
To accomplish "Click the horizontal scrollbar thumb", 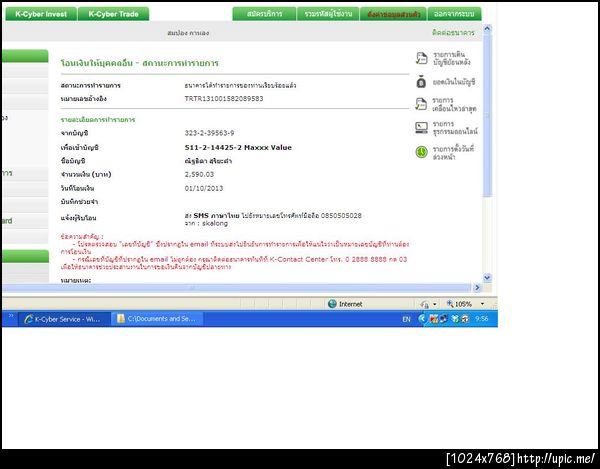I will (236, 288).
